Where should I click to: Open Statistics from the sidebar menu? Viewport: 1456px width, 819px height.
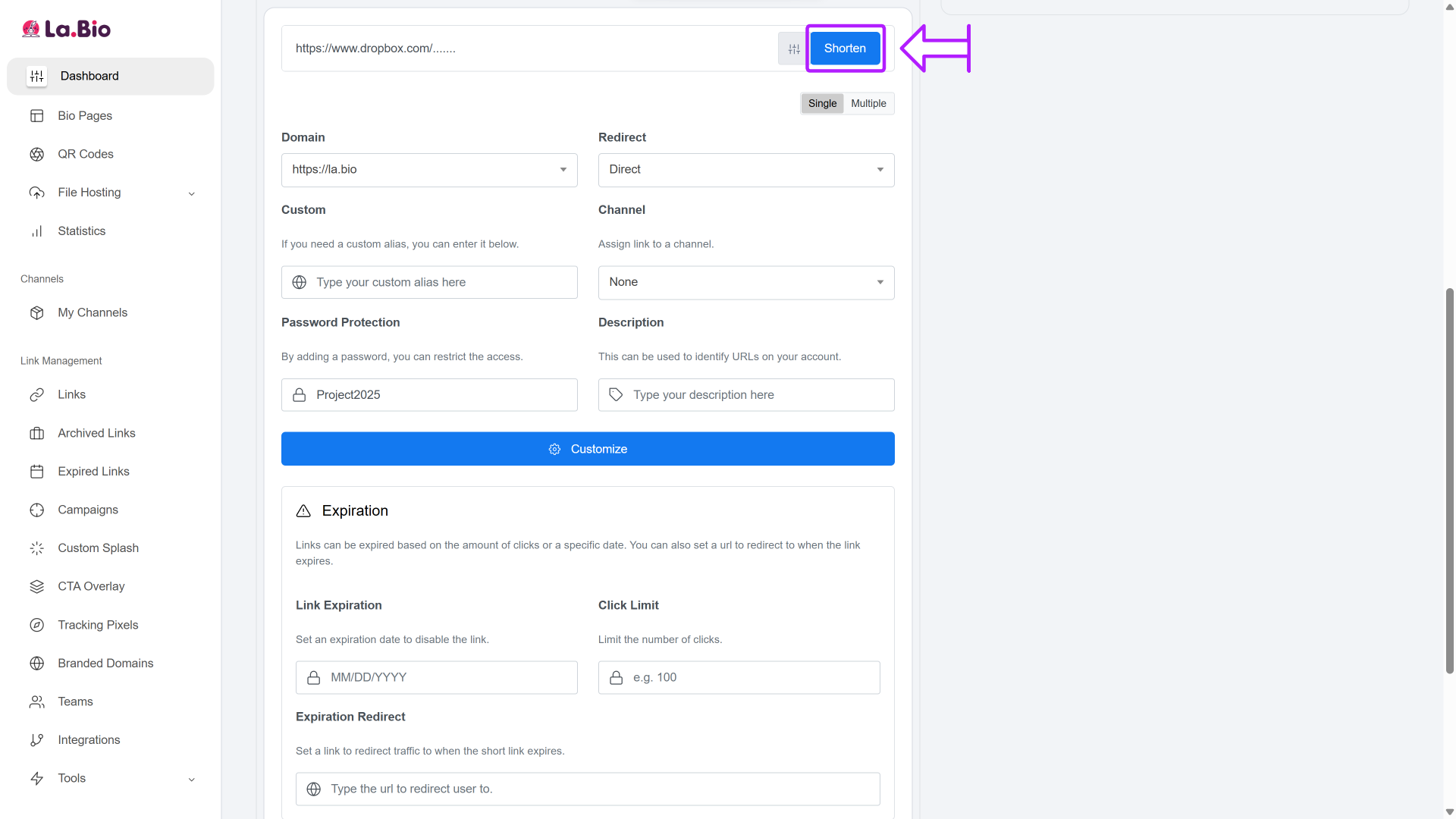(81, 231)
